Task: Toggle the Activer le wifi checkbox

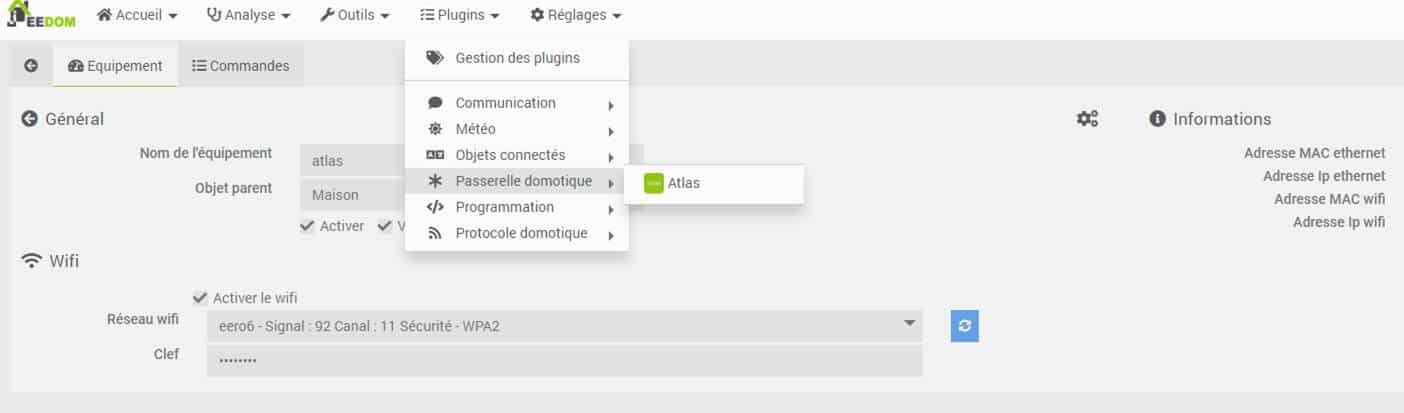Action: tap(200, 298)
